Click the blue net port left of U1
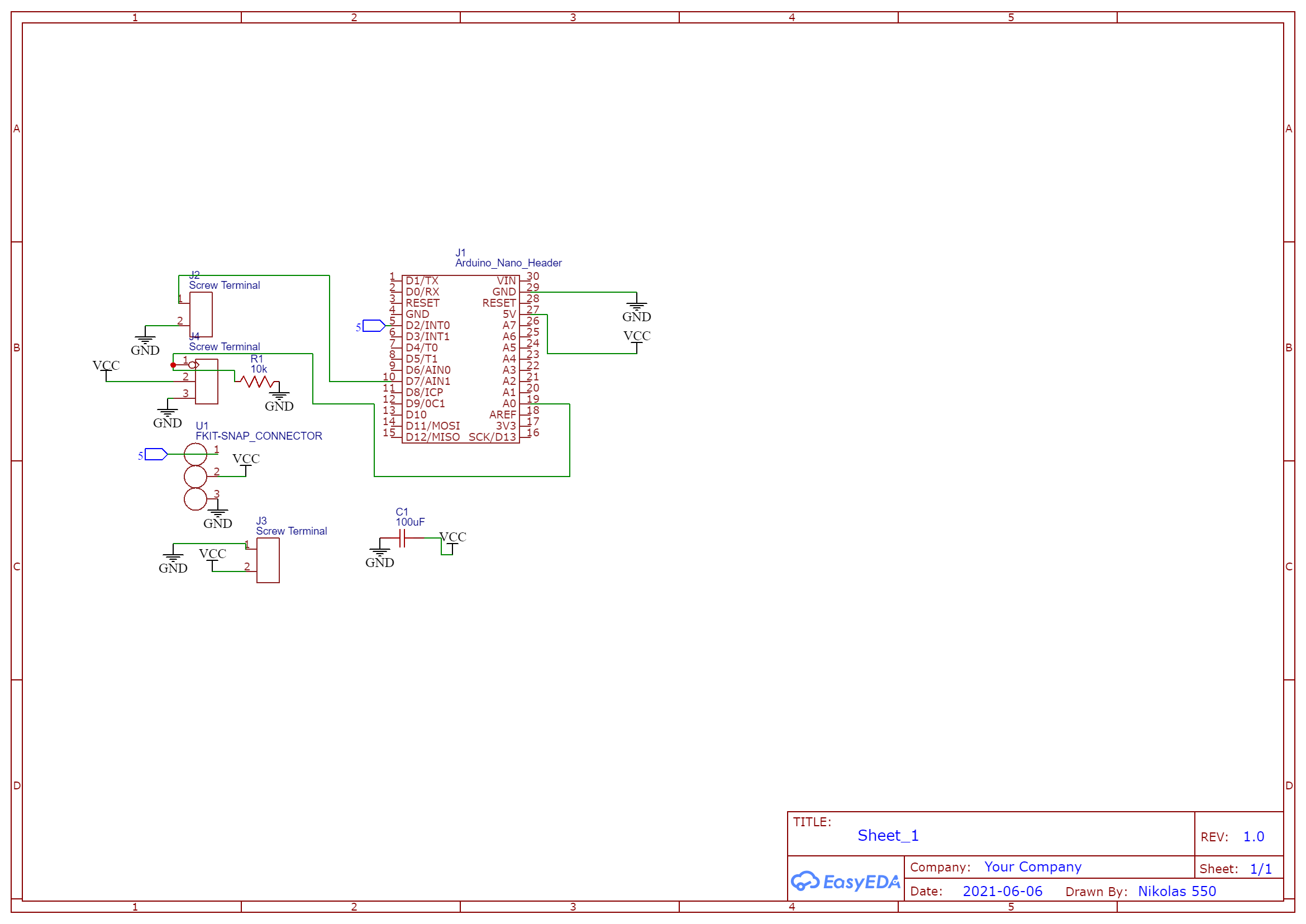1306x924 pixels. click(156, 454)
